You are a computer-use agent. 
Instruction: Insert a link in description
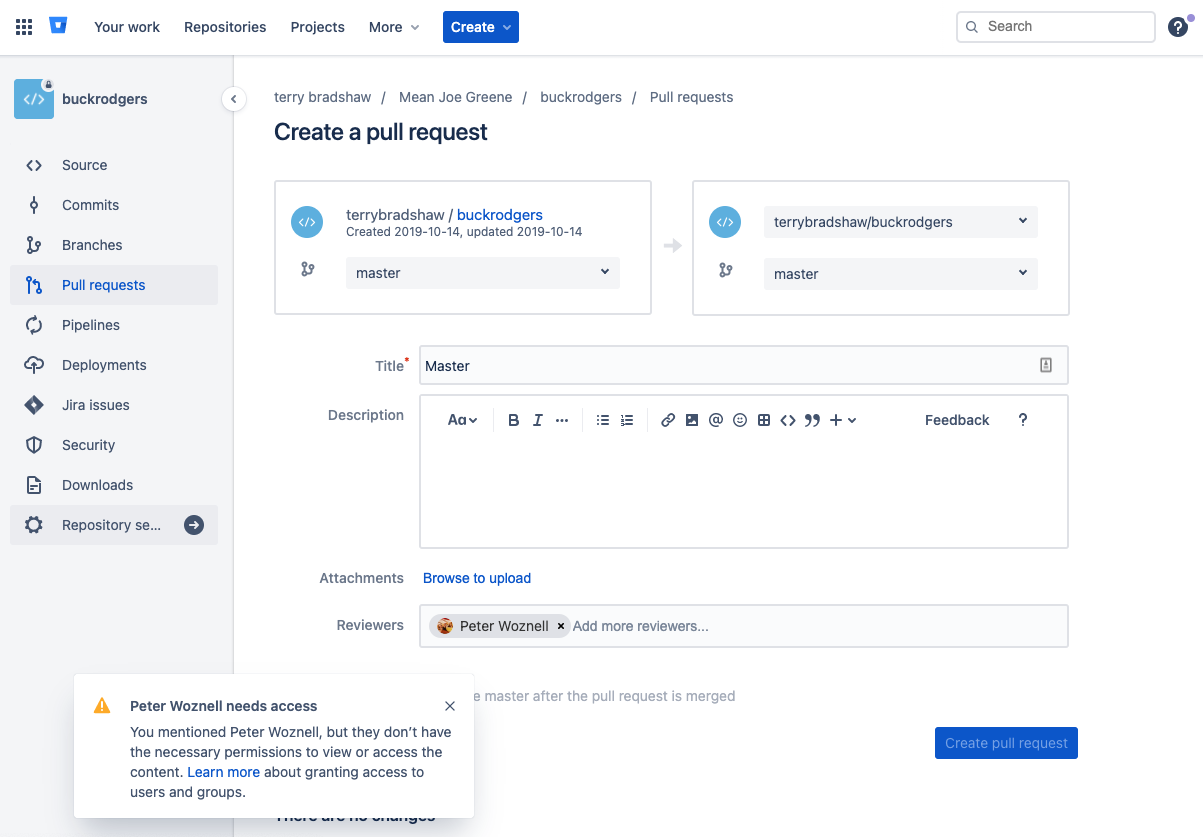click(x=668, y=420)
